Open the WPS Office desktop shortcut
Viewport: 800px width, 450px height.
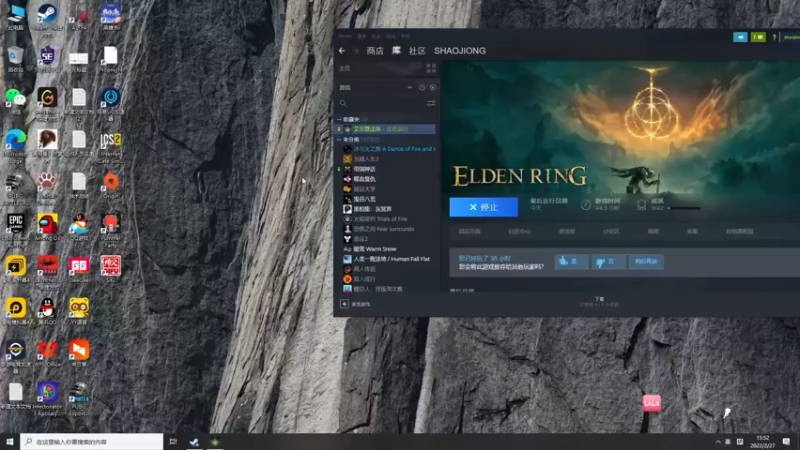(x=47, y=354)
